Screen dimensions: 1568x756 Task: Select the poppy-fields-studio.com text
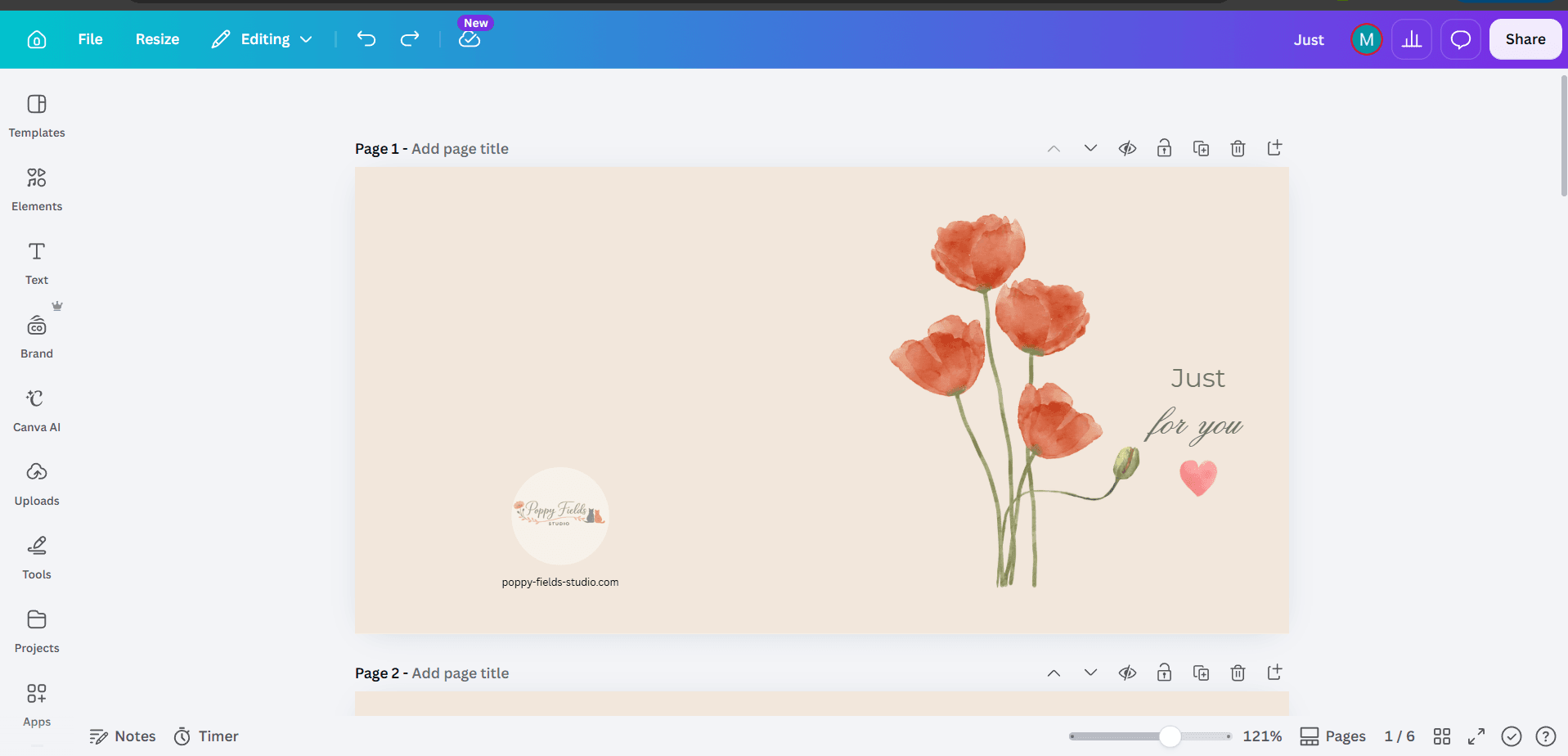click(560, 583)
